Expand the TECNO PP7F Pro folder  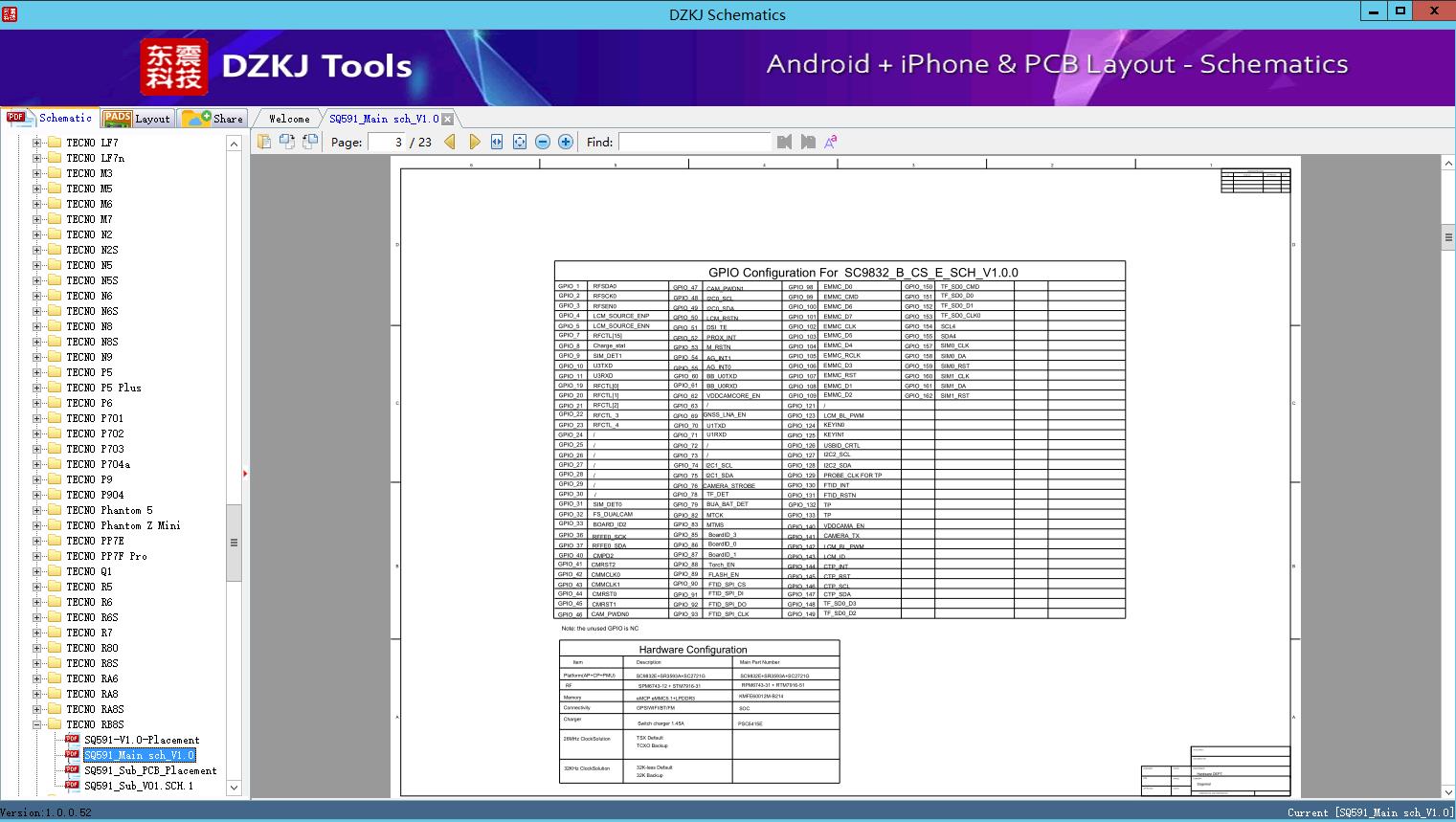36,556
